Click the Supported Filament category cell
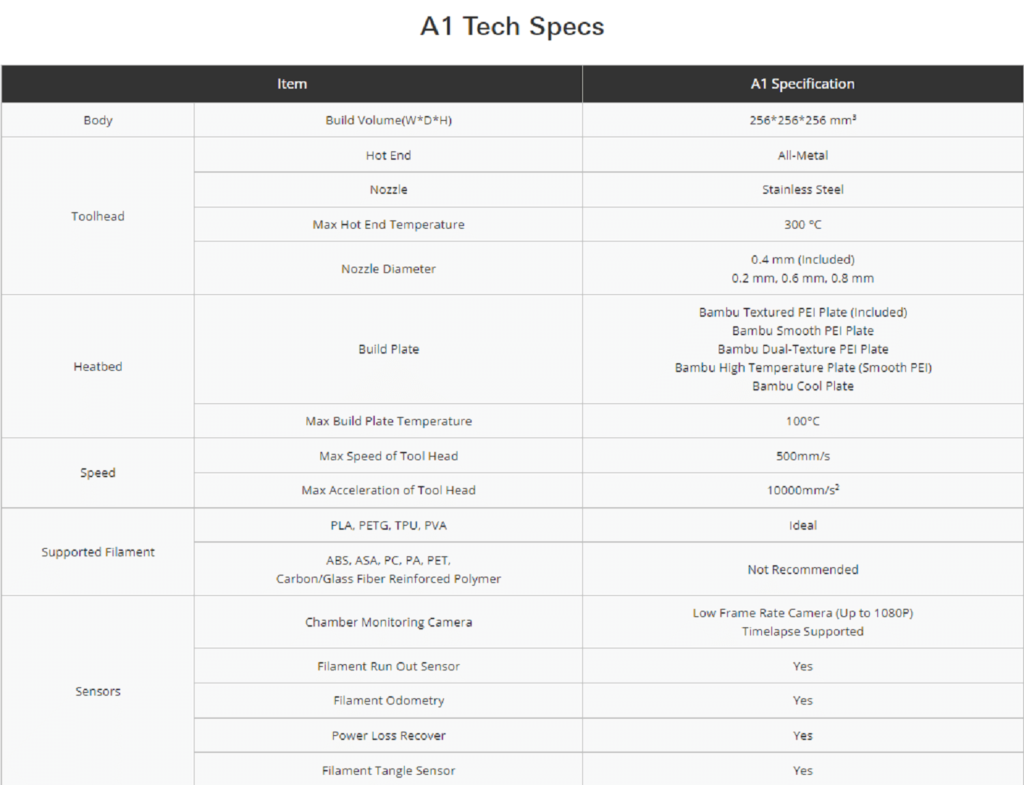 pos(98,552)
